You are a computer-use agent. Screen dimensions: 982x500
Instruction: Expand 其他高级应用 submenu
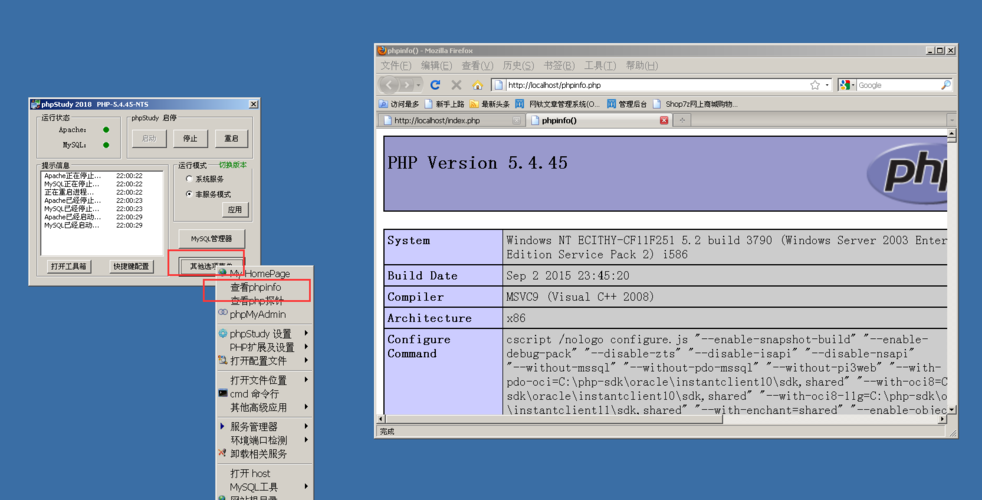point(264,407)
